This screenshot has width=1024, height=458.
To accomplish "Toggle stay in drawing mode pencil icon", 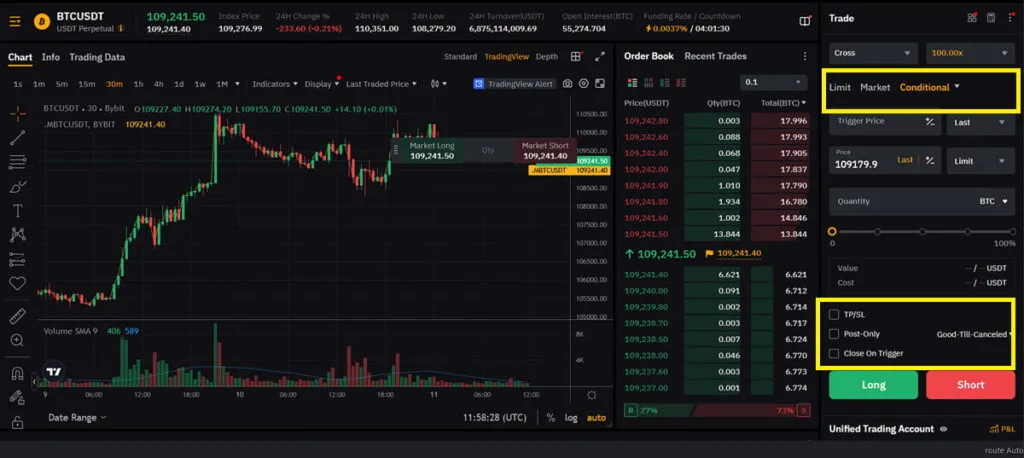I will [x=18, y=397].
